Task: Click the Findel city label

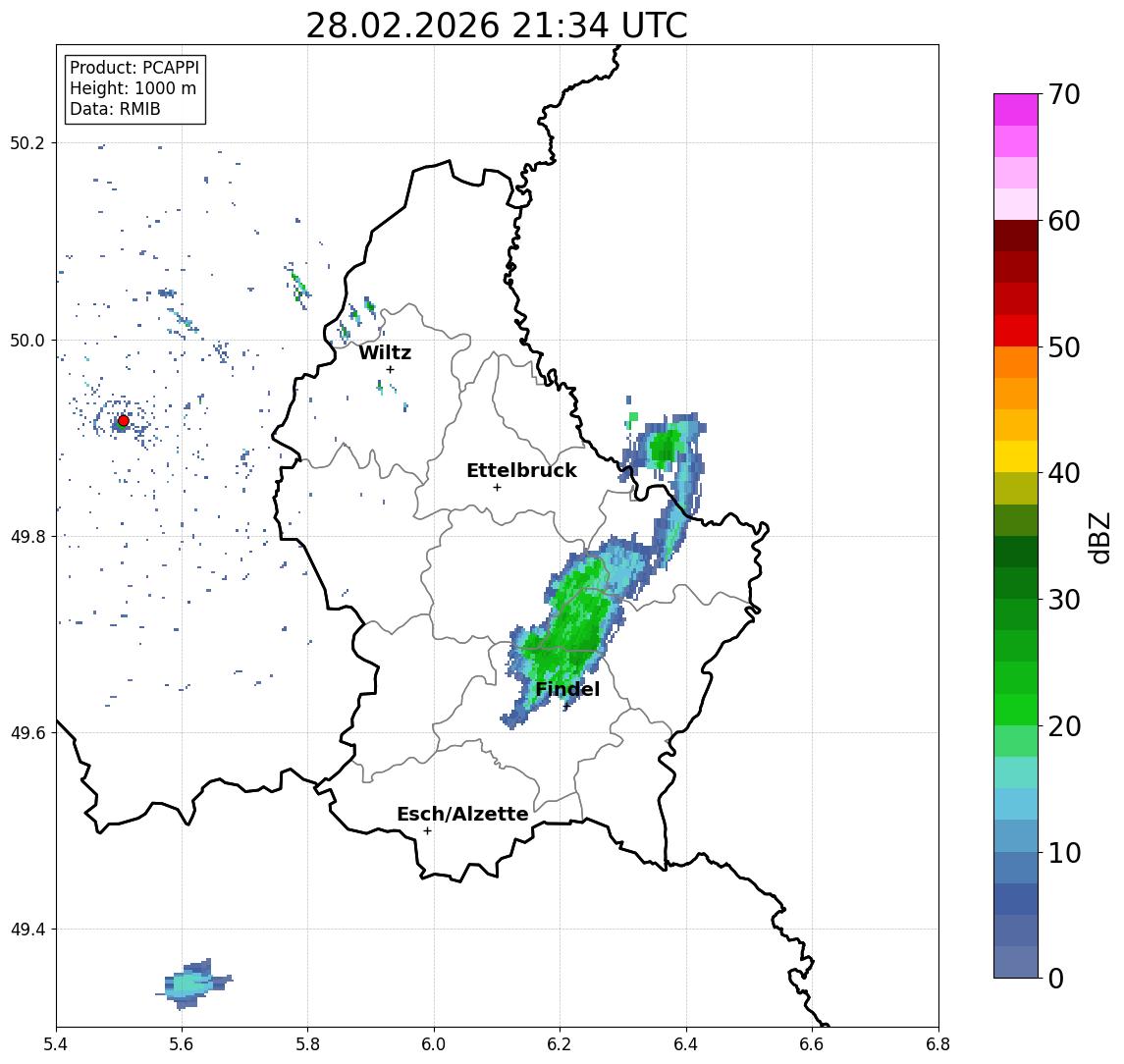Action: [567, 690]
